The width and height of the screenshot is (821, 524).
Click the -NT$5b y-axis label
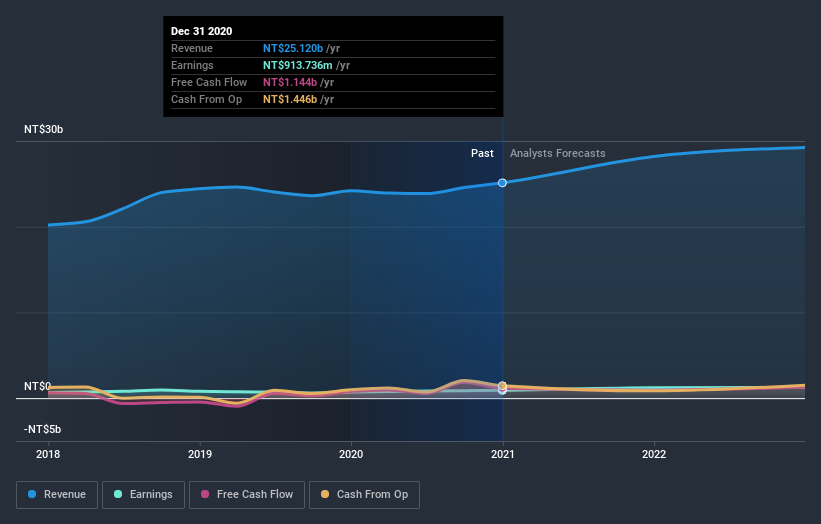tap(42, 429)
